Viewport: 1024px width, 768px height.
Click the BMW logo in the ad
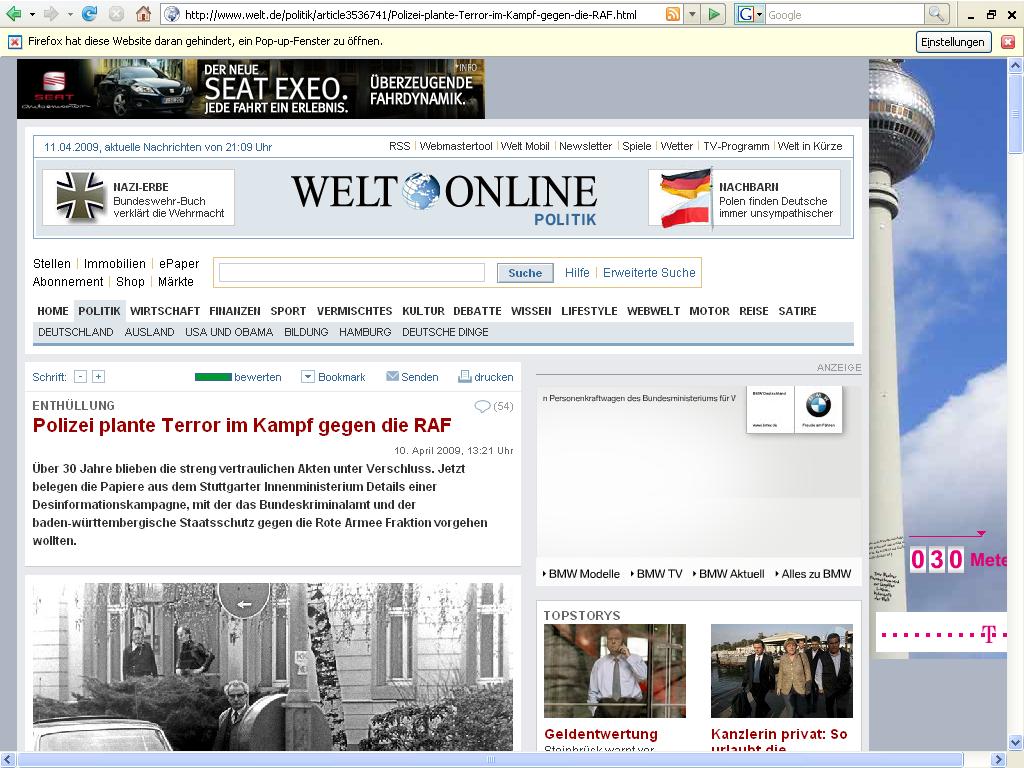(x=818, y=405)
